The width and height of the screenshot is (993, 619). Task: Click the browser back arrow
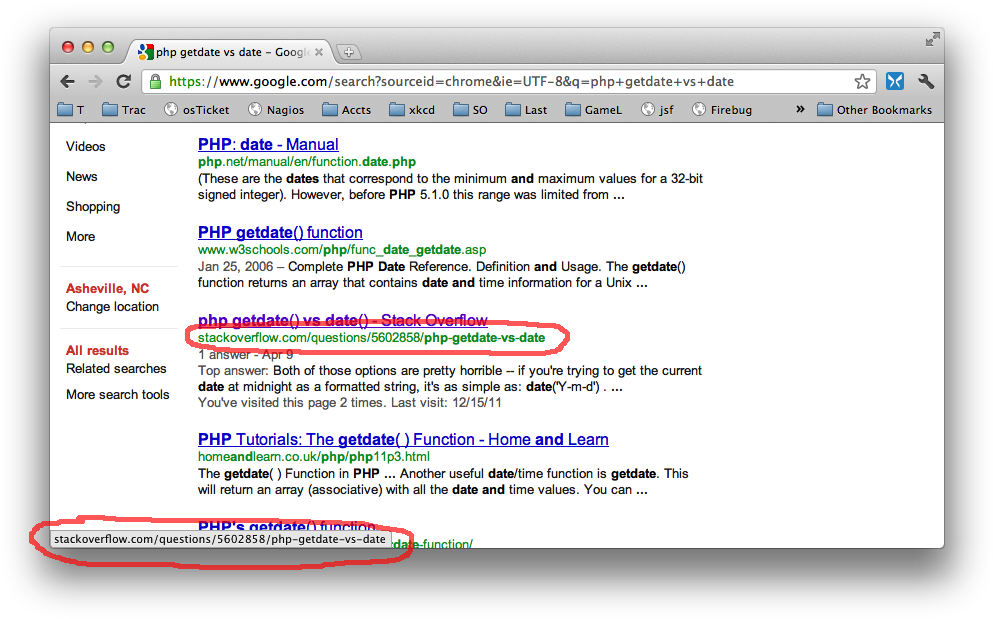[x=67, y=82]
